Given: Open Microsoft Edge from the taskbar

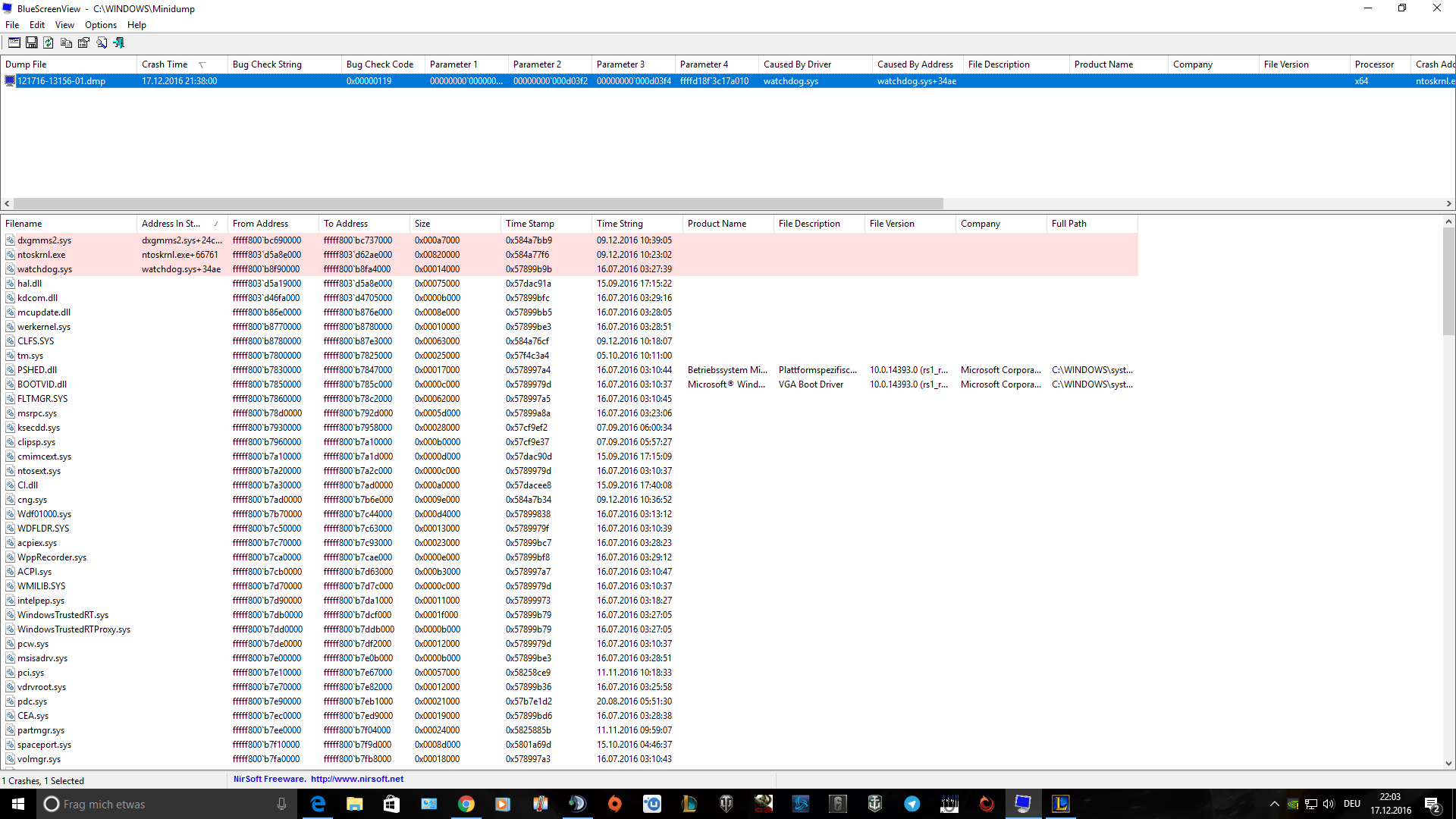Looking at the screenshot, I should click(x=318, y=804).
